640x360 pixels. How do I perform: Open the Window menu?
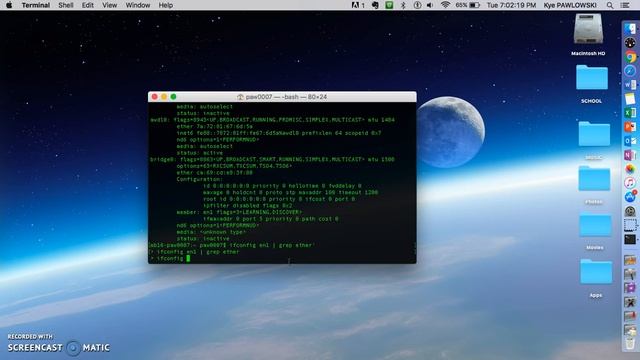click(x=138, y=5)
